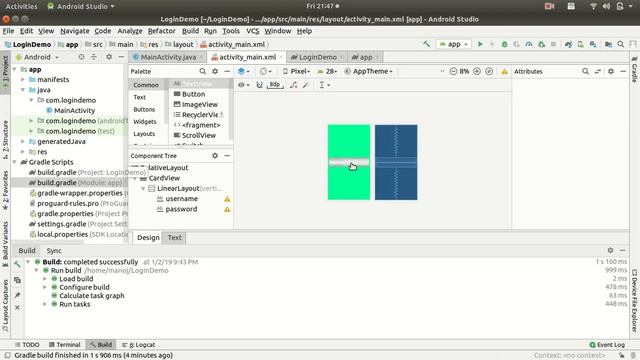Viewport: 640px width, 360px height.
Task: Show layout warnings triangle icon
Action: click(x=504, y=71)
